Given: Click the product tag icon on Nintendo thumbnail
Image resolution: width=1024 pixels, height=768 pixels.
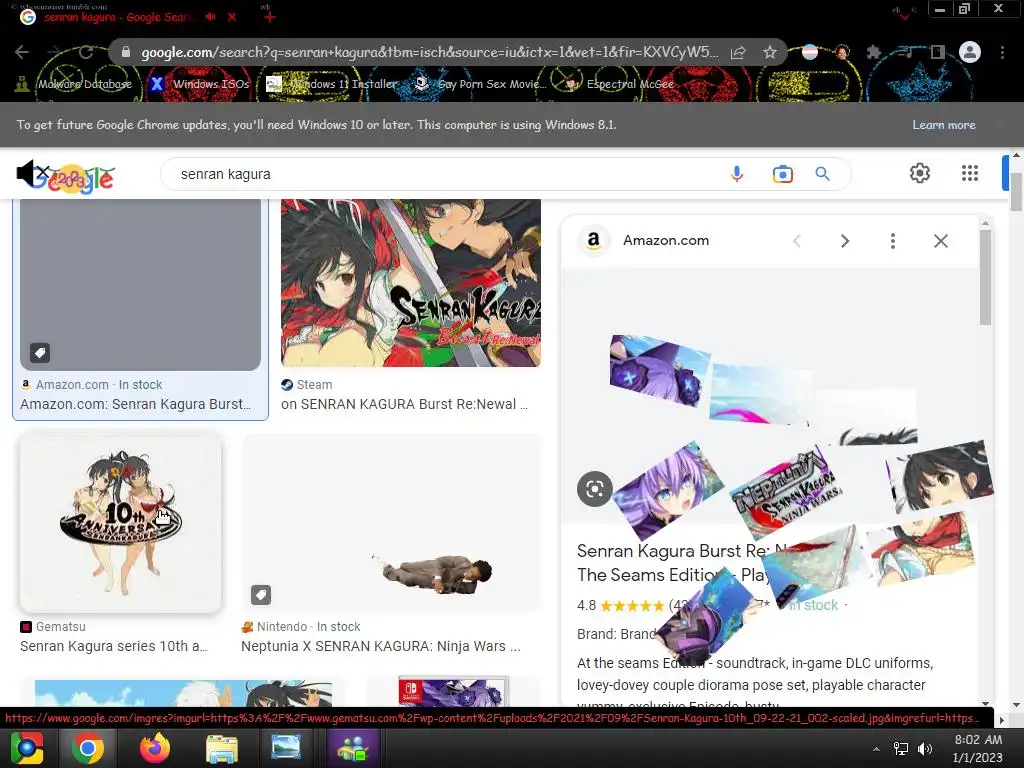Looking at the screenshot, I should [x=261, y=595].
